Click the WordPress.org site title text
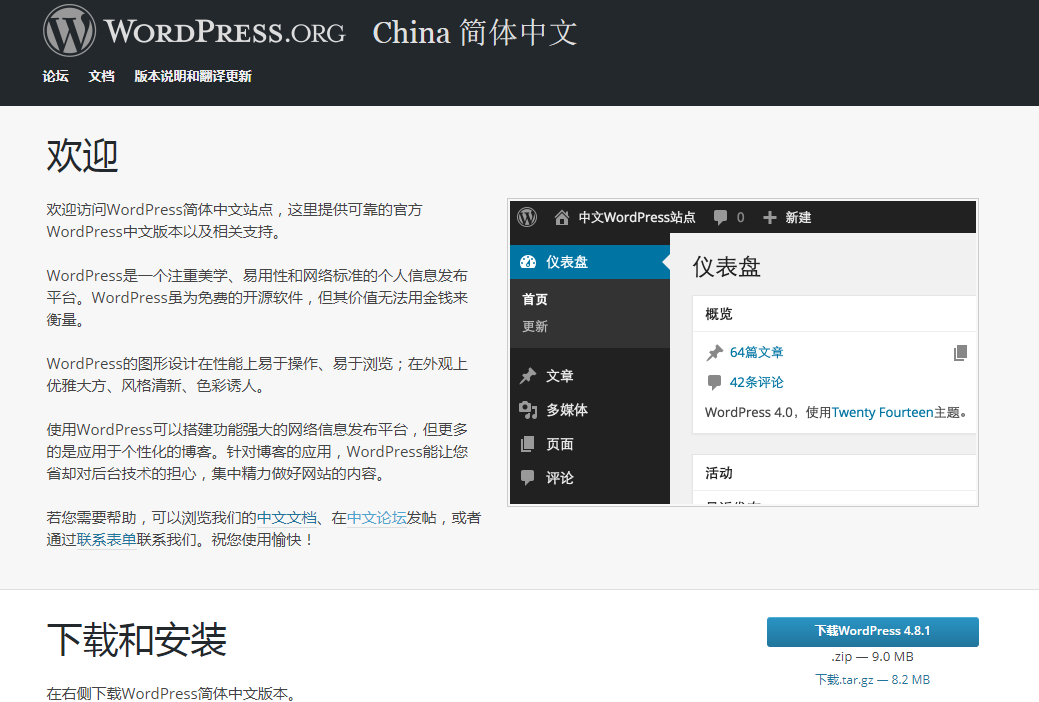 [225, 32]
